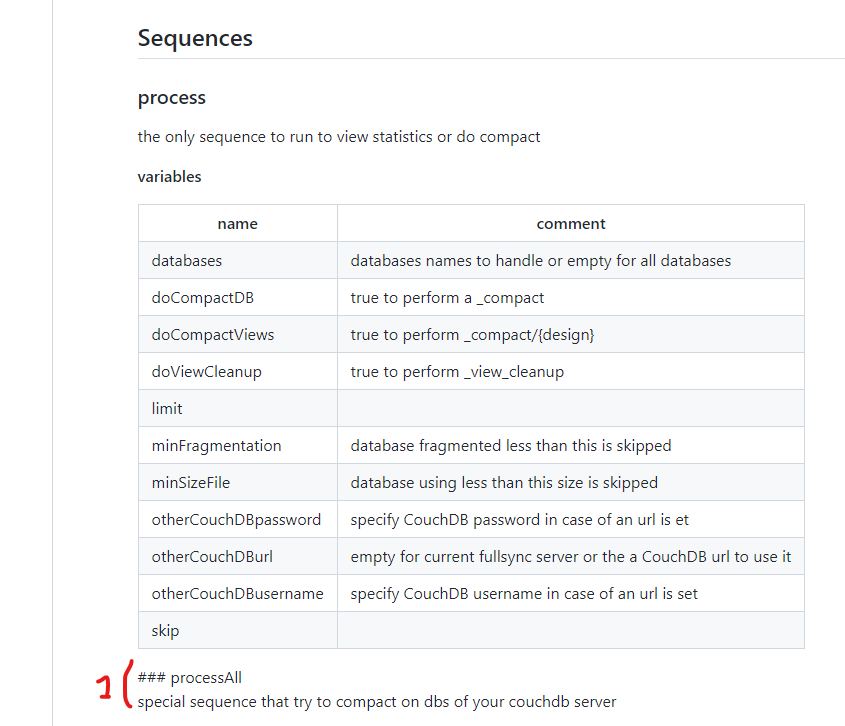Select the doCompactDB variable cell

199,297
